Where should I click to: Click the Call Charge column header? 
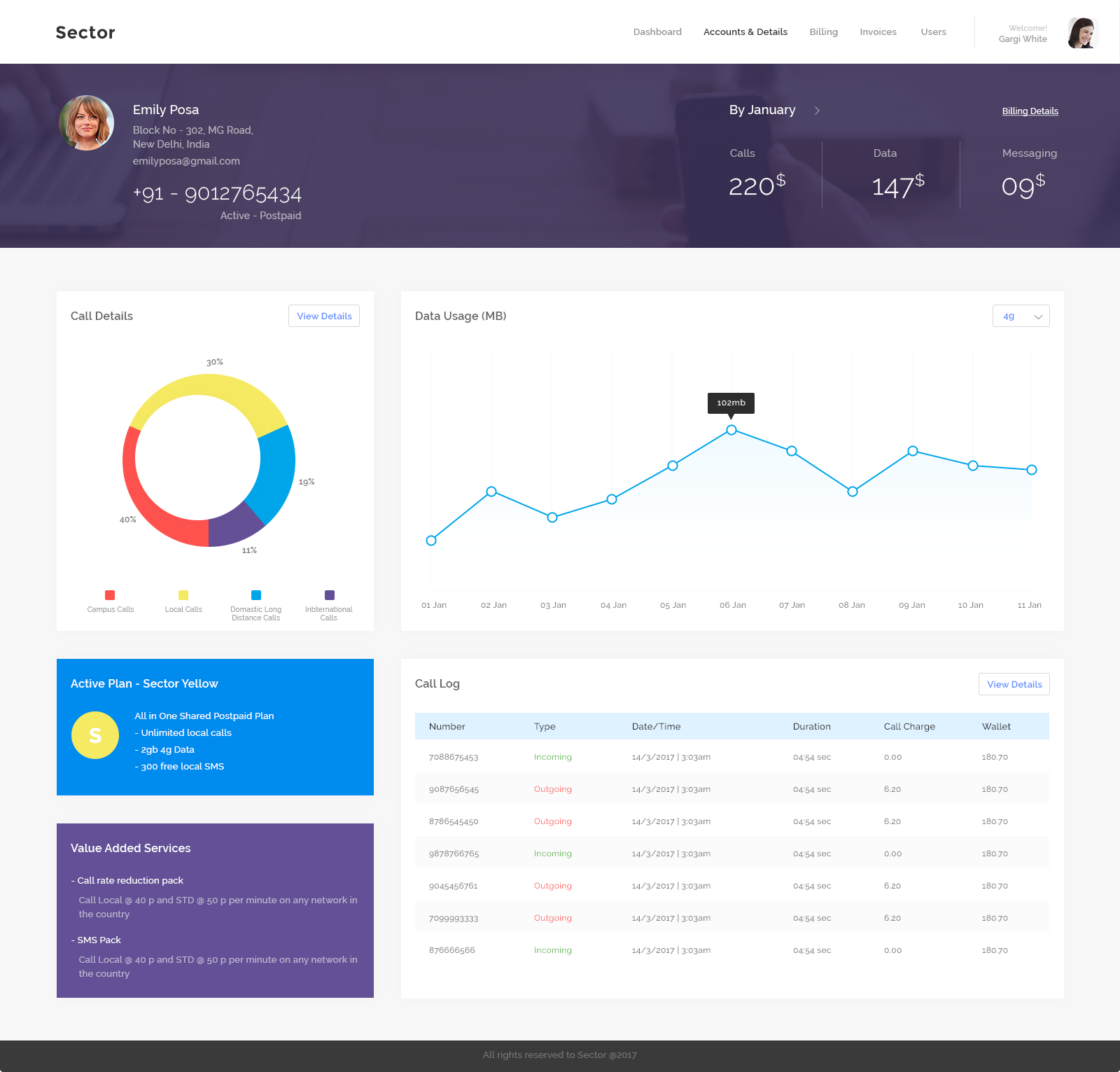909,727
